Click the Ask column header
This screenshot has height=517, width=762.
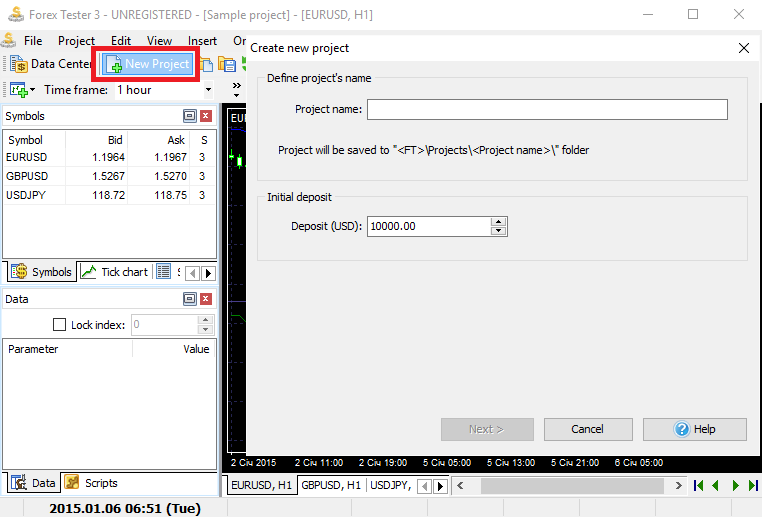pos(158,140)
